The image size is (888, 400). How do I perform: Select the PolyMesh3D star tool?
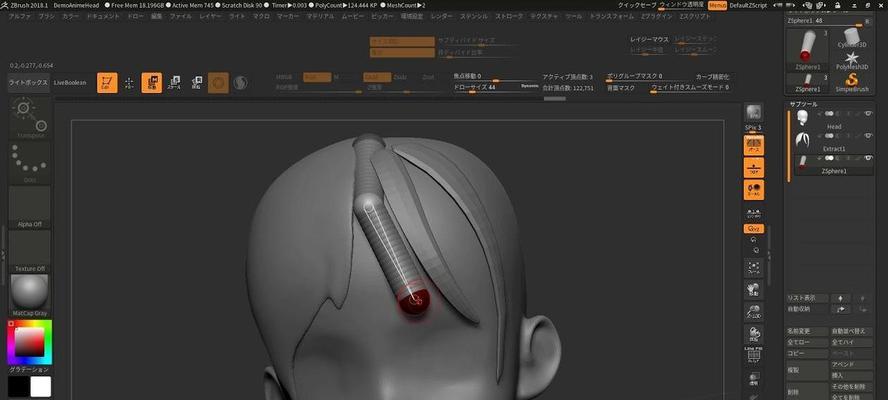pos(852,60)
